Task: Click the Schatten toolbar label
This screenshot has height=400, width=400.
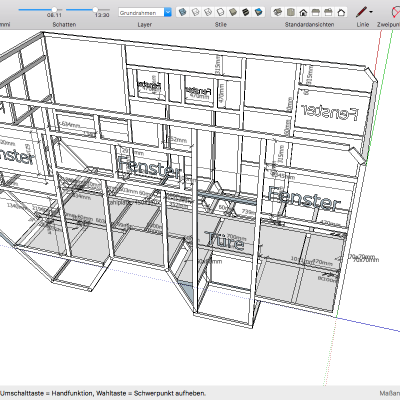Action: [64, 24]
